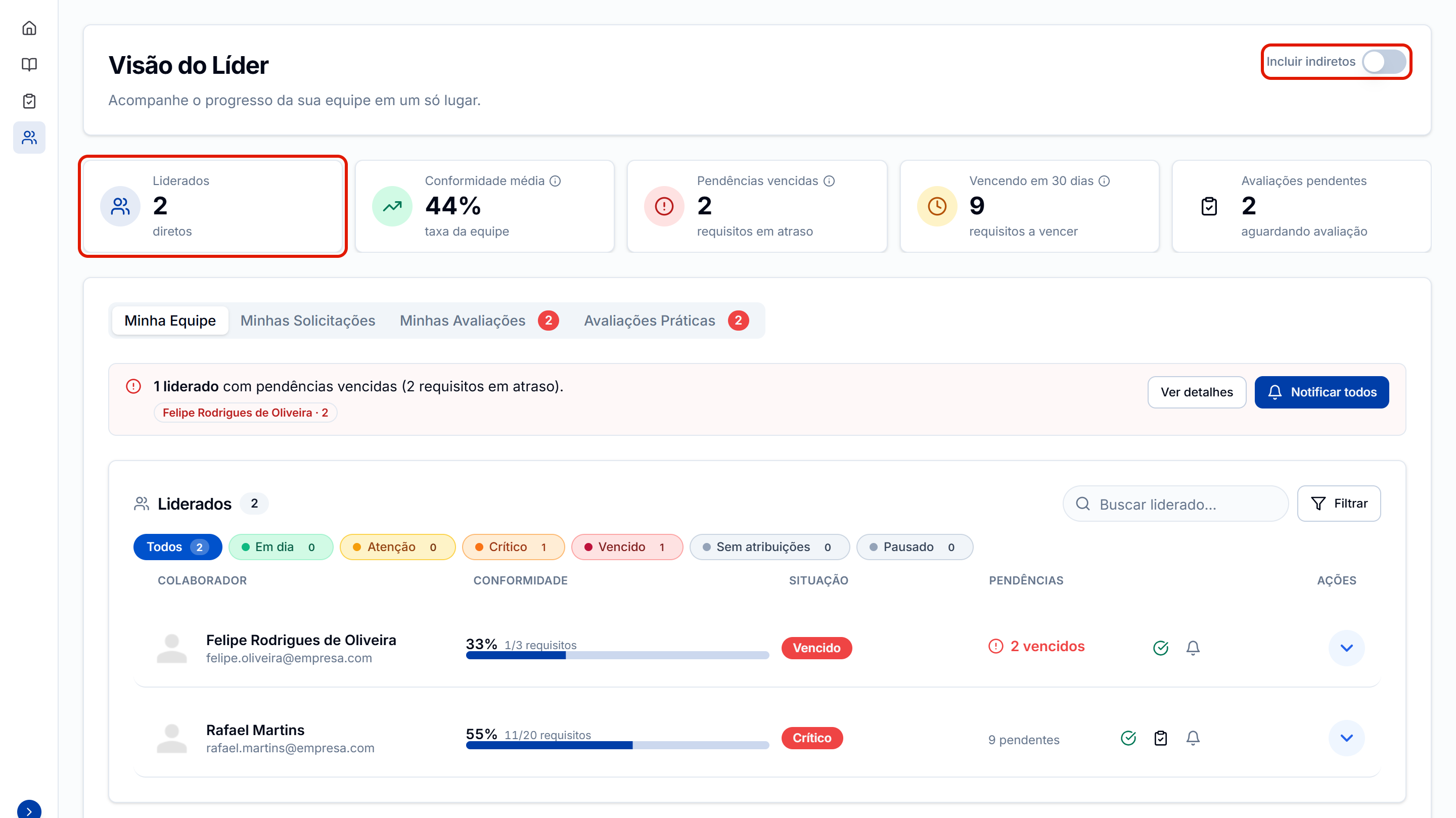Click Vencido status badge for Felipe
This screenshot has height=818, width=1456.
pyautogui.click(x=816, y=648)
